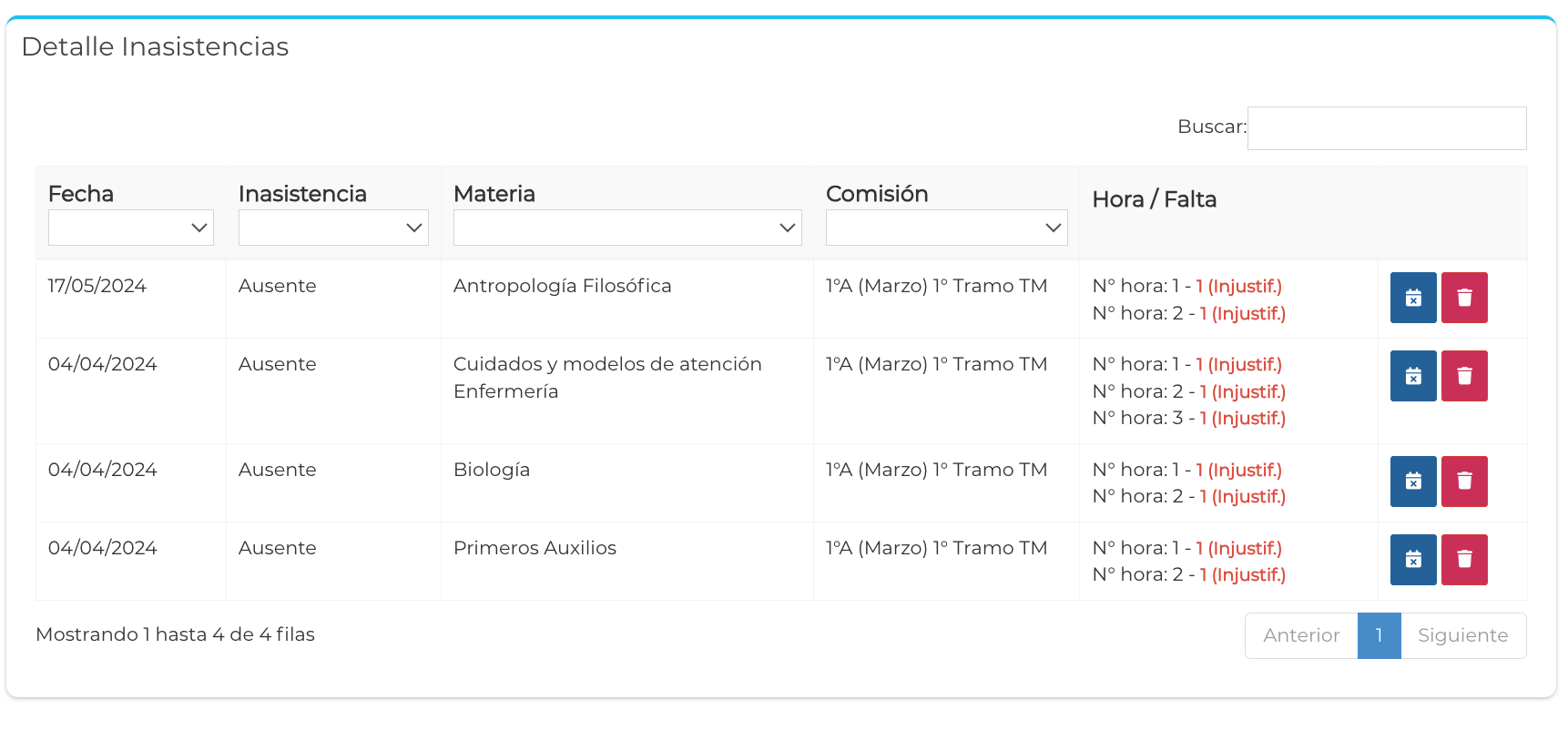Open the Inasistencia filter dropdown
The image size is (1568, 730).
[x=333, y=228]
